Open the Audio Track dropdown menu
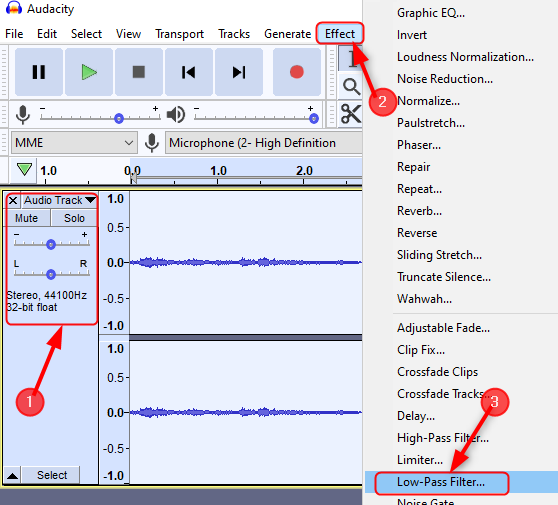The height and width of the screenshot is (505, 558). pyautogui.click(x=59, y=201)
